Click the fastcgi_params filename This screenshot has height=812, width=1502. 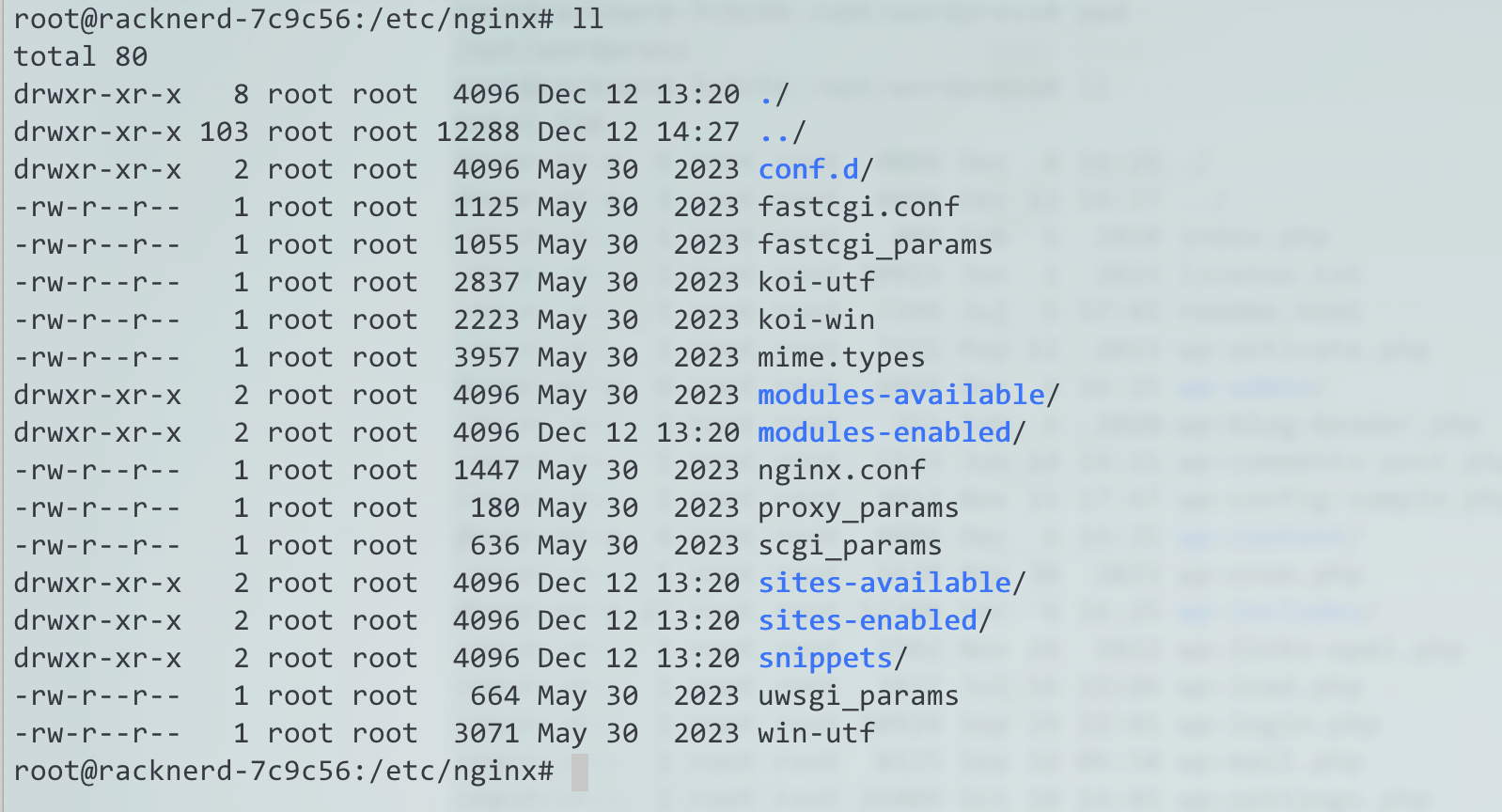pyautogui.click(x=876, y=244)
